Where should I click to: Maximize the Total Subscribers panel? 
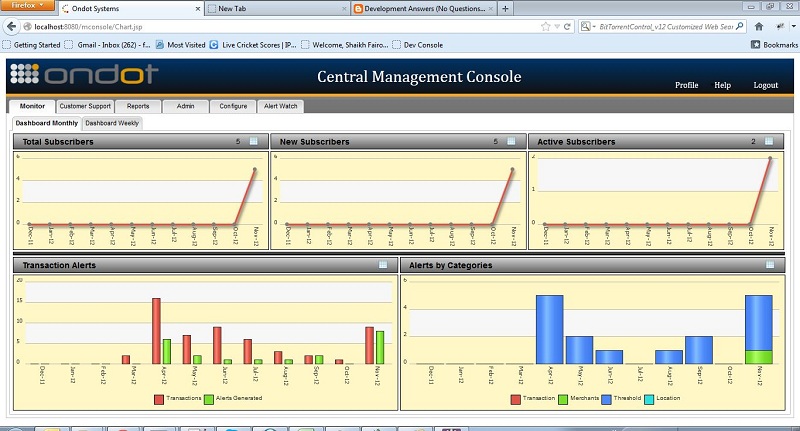(254, 142)
